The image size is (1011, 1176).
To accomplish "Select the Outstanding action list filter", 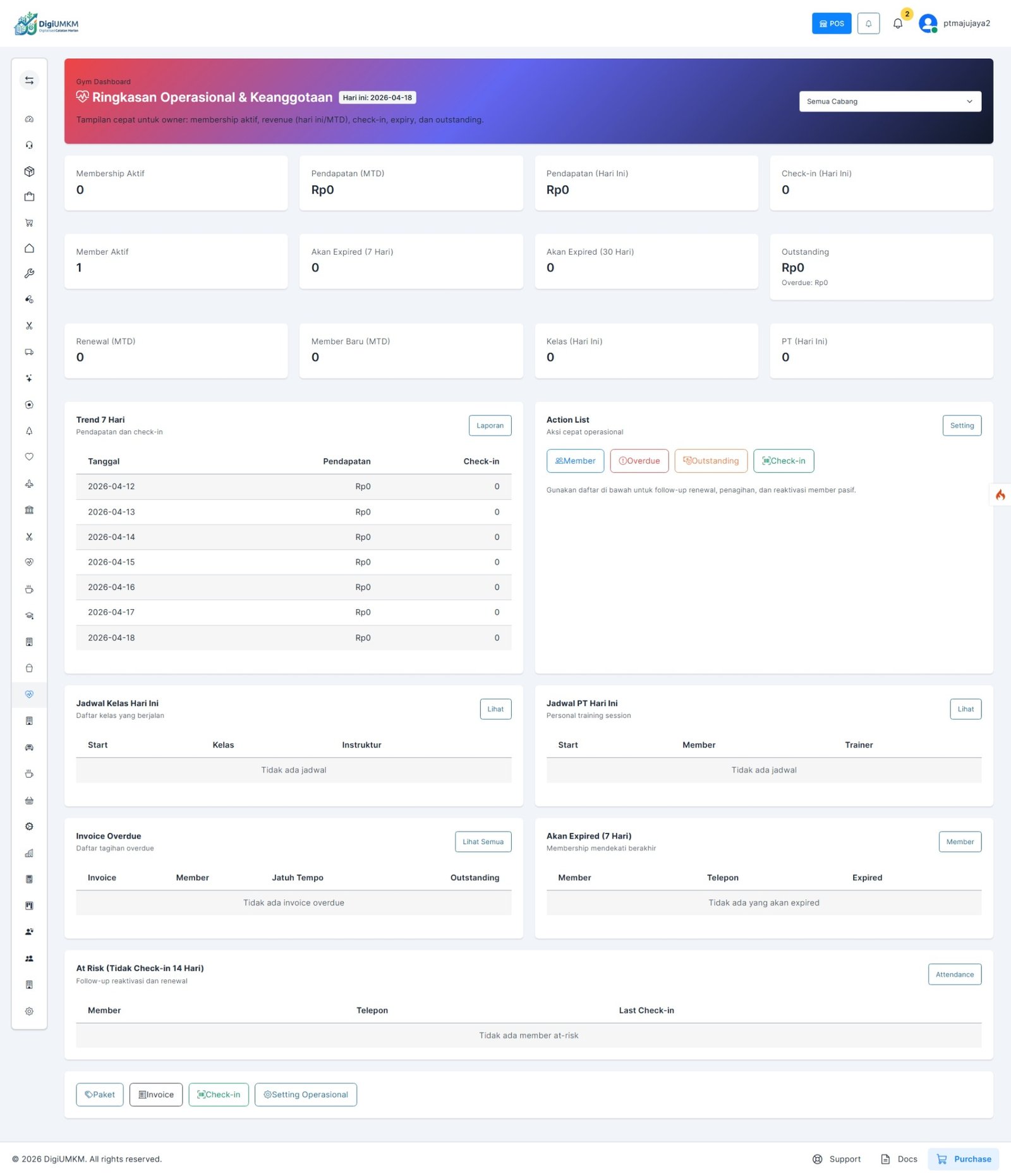I will (x=710, y=461).
